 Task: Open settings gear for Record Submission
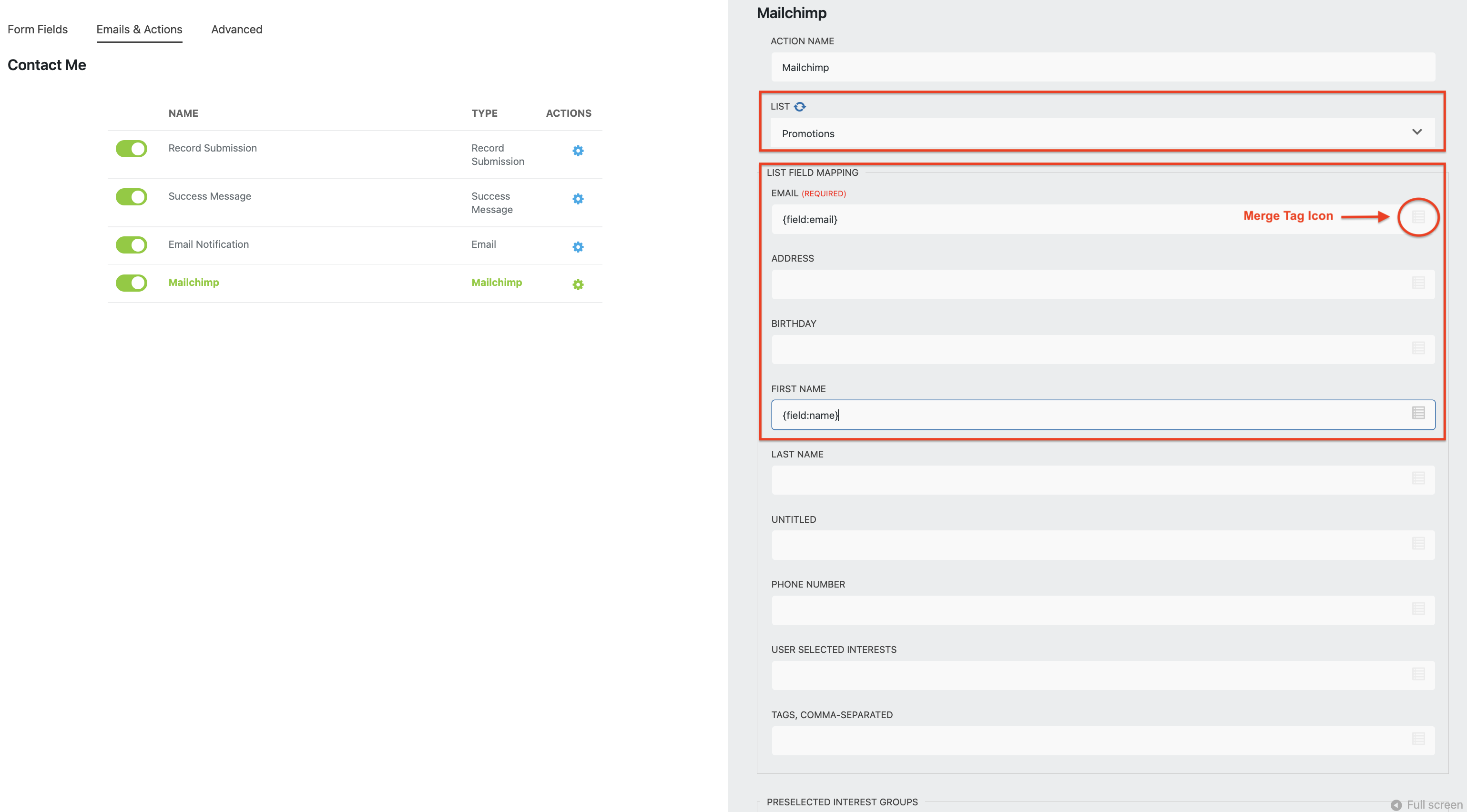pyautogui.click(x=578, y=150)
